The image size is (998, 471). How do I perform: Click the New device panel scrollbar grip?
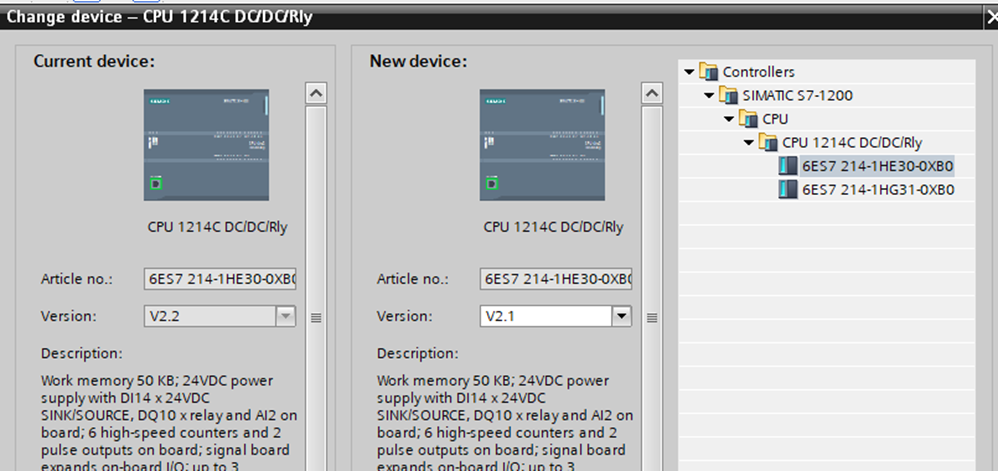[x=652, y=318]
